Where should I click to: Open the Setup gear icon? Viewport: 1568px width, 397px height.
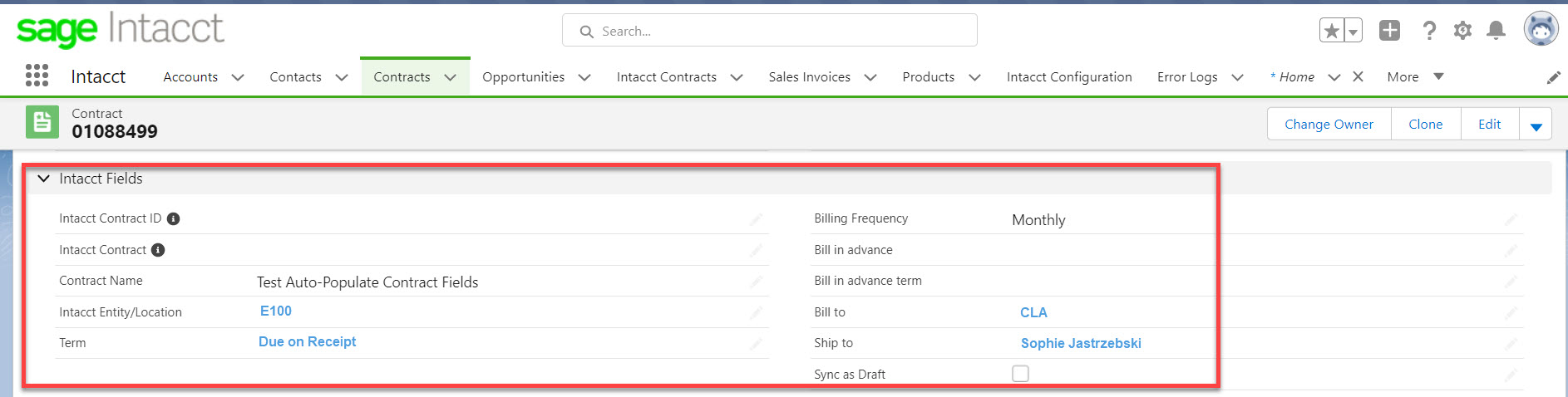click(1462, 31)
